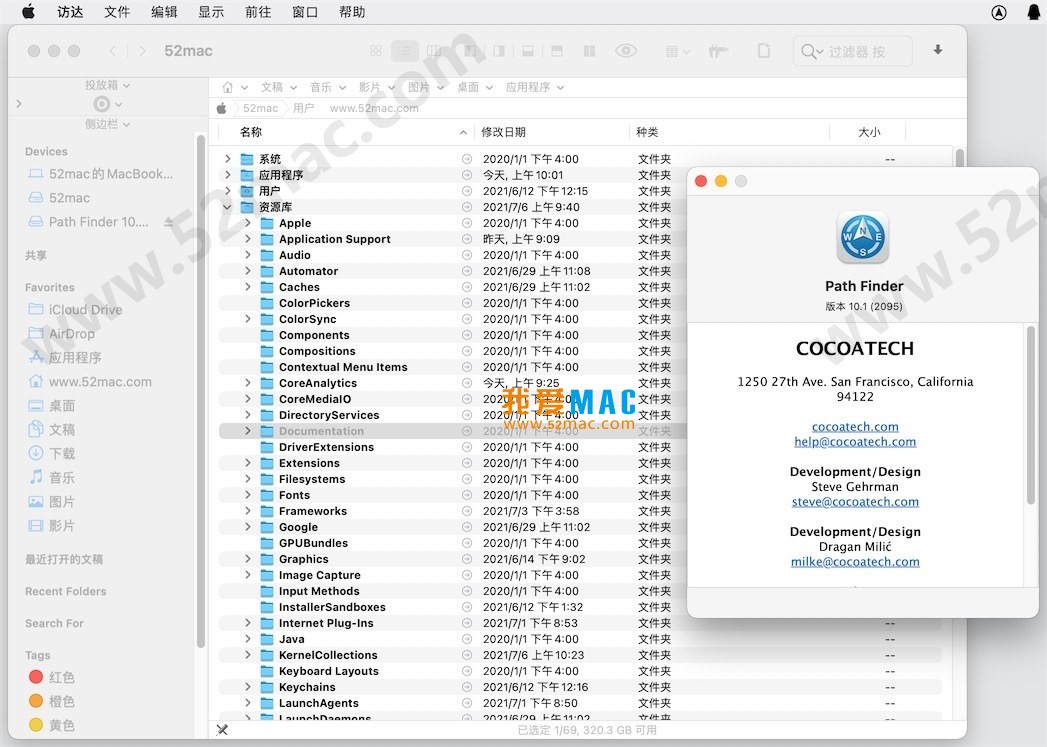
Task: Click steve@cocoatech.com email link
Action: [855, 501]
